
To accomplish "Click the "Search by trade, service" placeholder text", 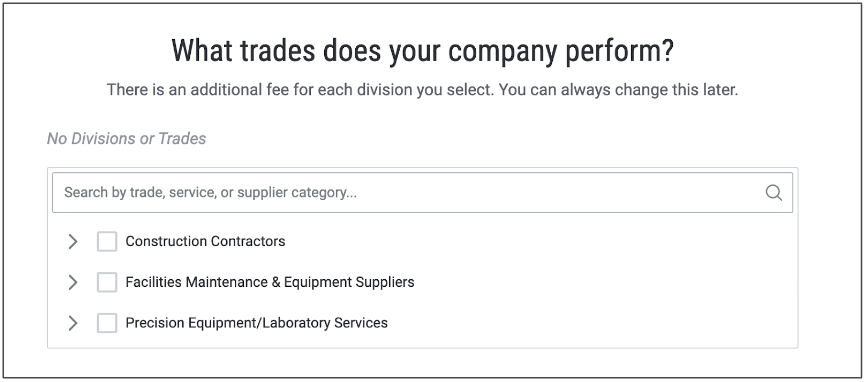I will tap(210, 193).
